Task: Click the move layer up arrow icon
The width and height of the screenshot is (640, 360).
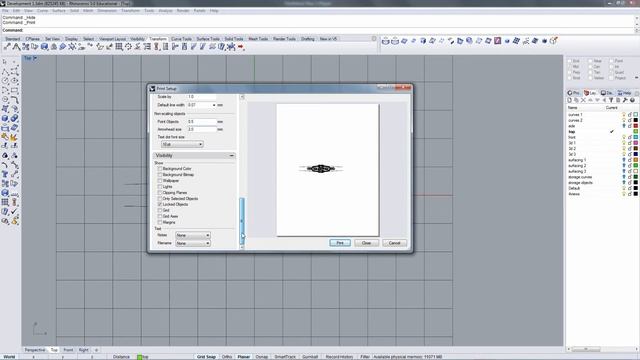Action: [590, 100]
